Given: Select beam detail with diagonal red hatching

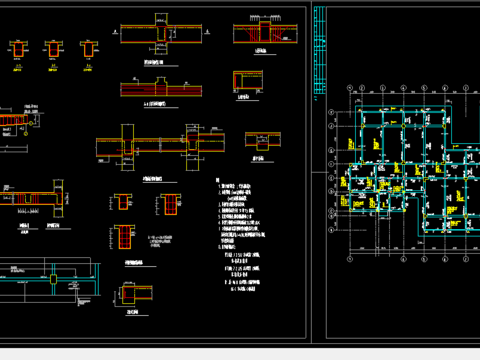Looking at the screenshot, I should click(265, 31).
